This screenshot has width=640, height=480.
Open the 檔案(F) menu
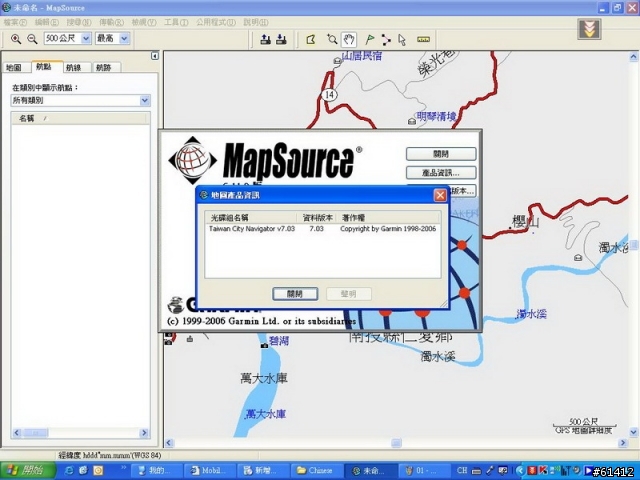click(15, 22)
